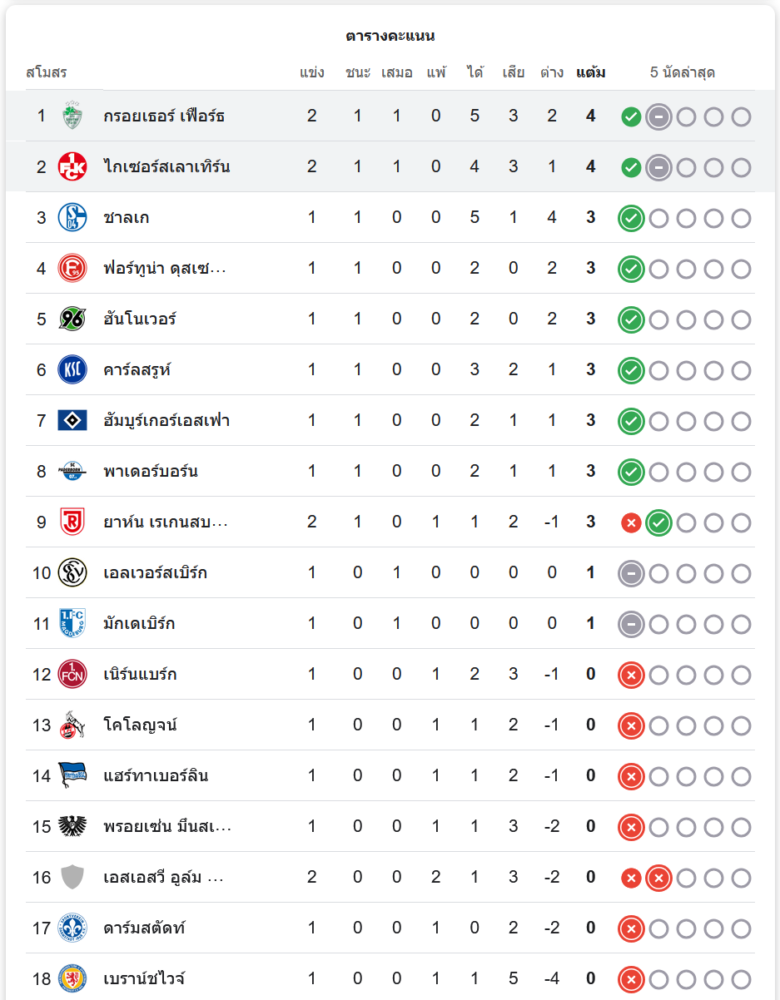
Task: Open the Hertha Berlin flag logo
Action: pos(72,776)
